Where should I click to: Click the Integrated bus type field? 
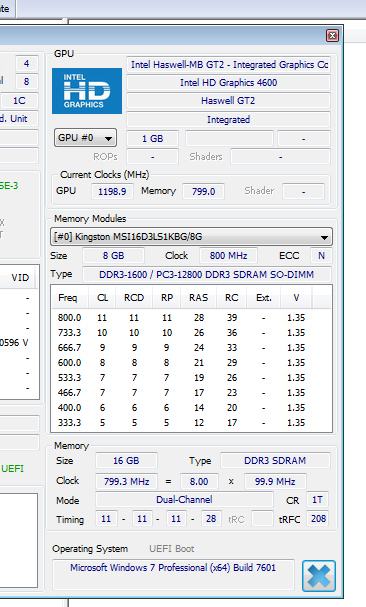click(x=229, y=120)
